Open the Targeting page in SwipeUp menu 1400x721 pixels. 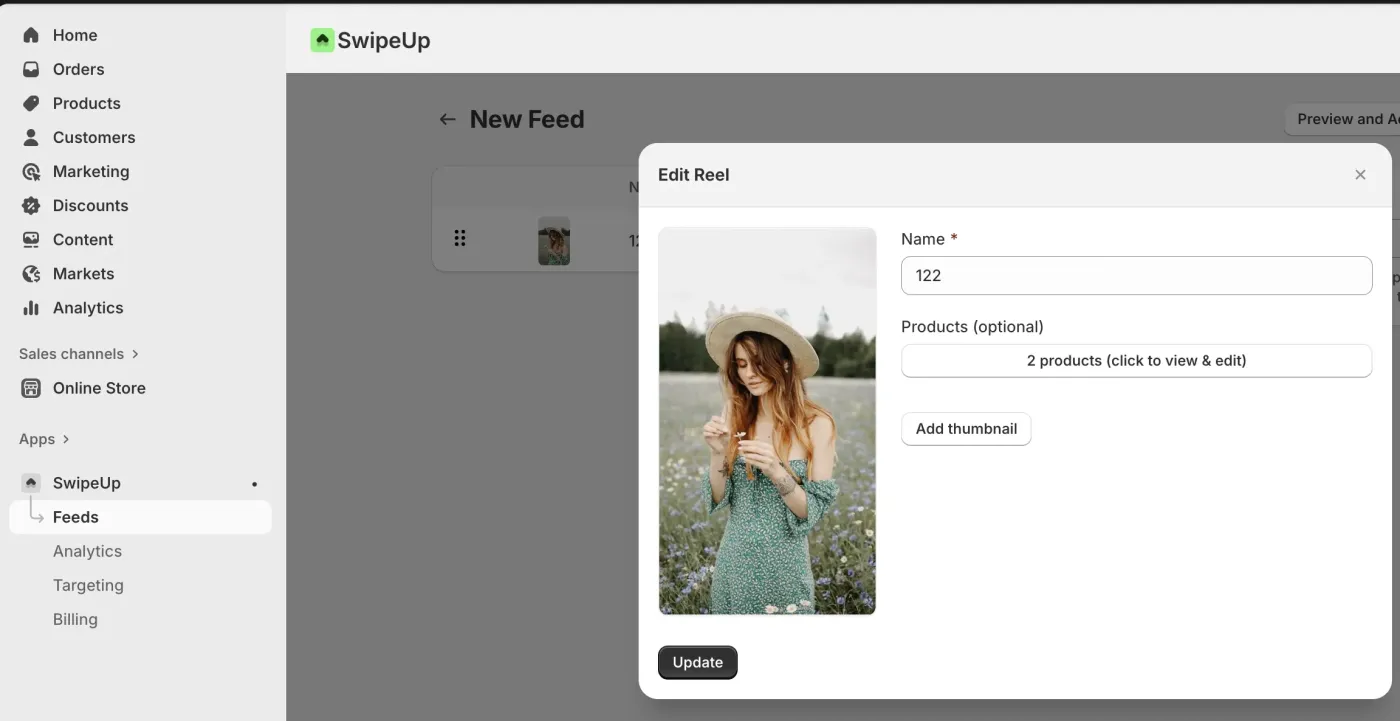click(88, 585)
